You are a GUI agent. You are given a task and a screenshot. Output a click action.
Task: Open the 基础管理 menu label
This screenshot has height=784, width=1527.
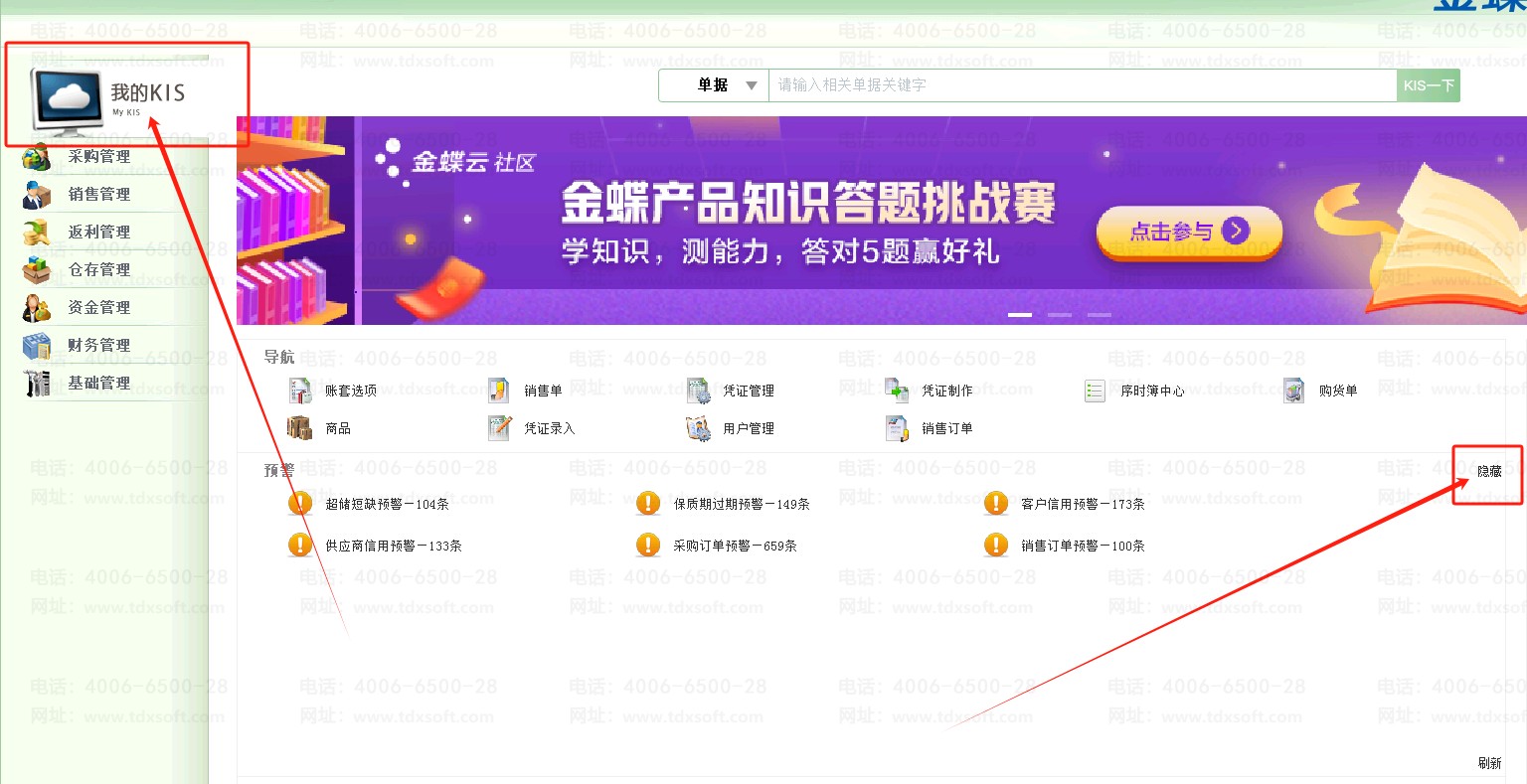tap(99, 384)
